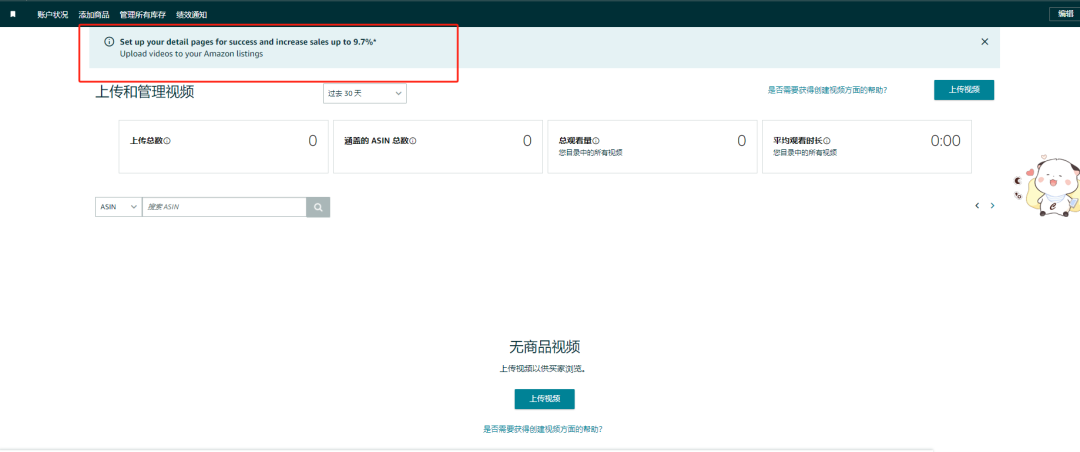Click the info icon next to 上传总数
The height and width of the screenshot is (452, 1080).
pyautogui.click(x=167, y=141)
